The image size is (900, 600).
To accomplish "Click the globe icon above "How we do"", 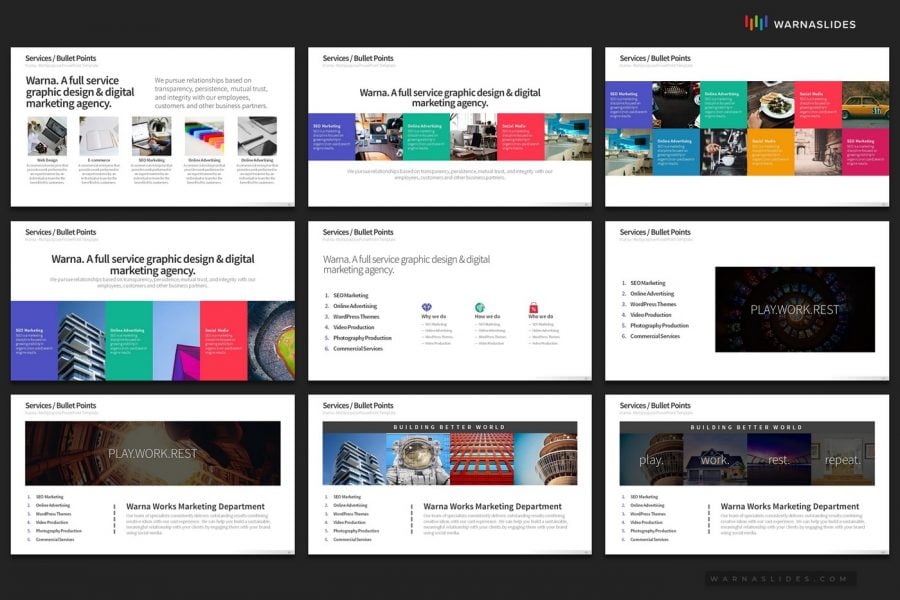I will coord(478,305).
